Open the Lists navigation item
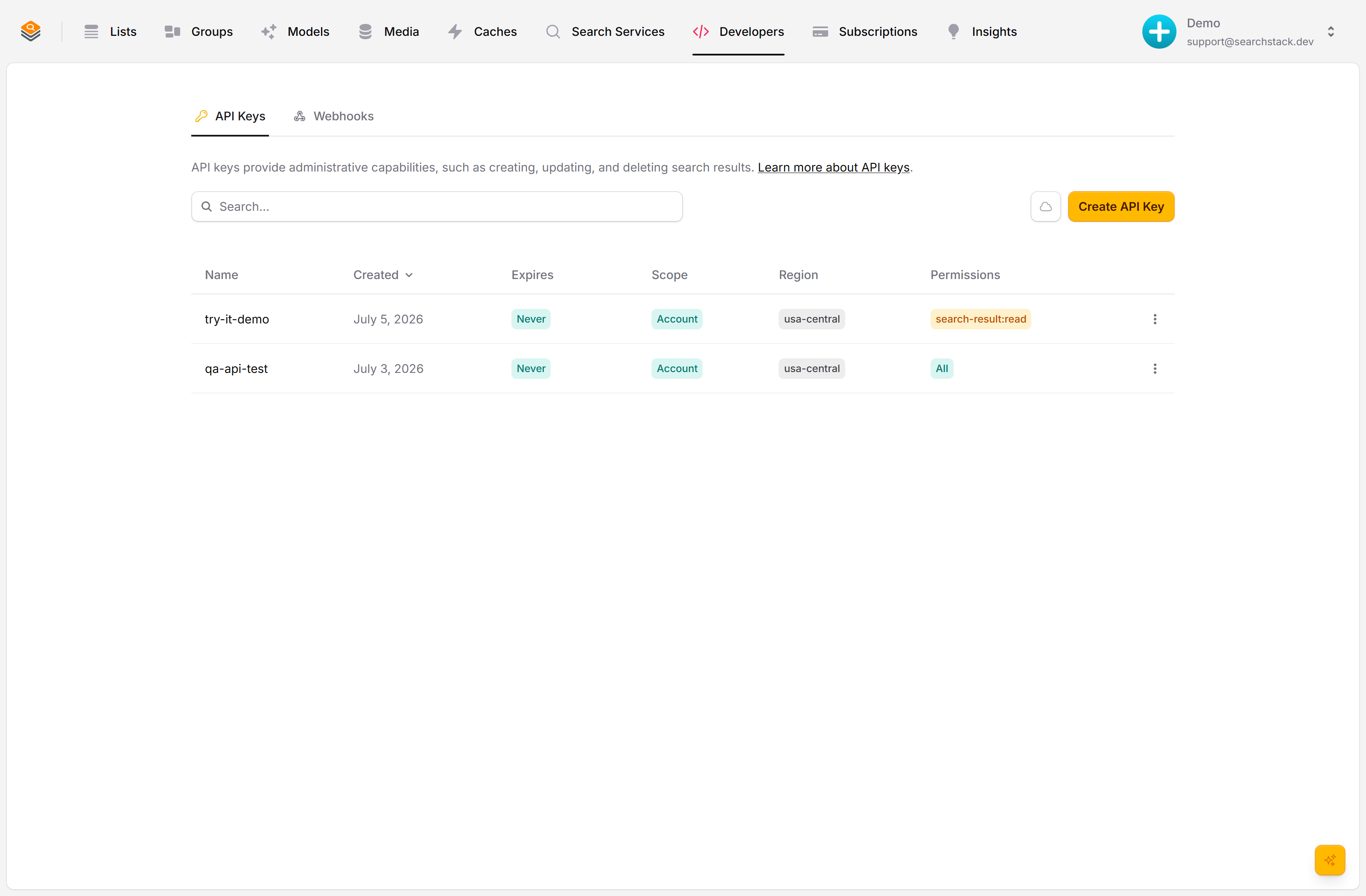 pyautogui.click(x=110, y=32)
